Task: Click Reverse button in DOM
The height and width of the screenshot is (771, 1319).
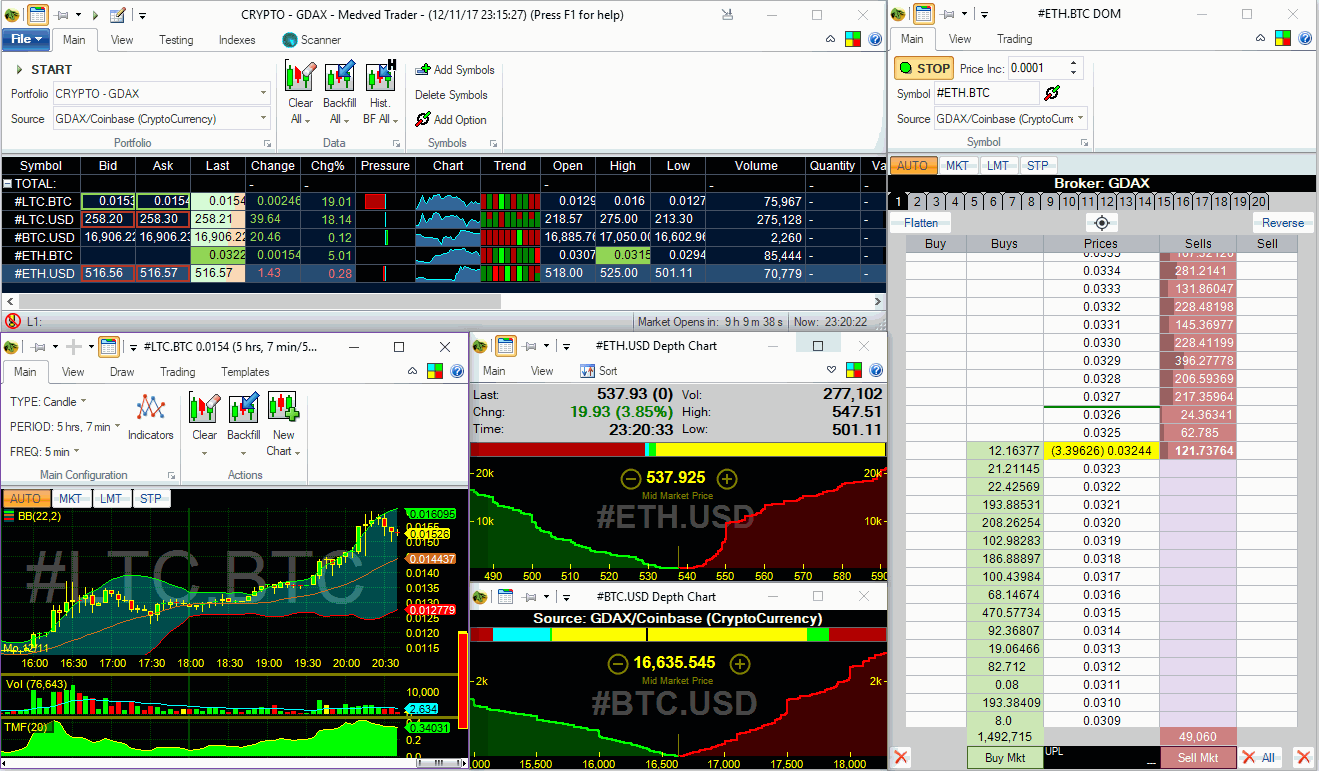Action: pos(1283,223)
